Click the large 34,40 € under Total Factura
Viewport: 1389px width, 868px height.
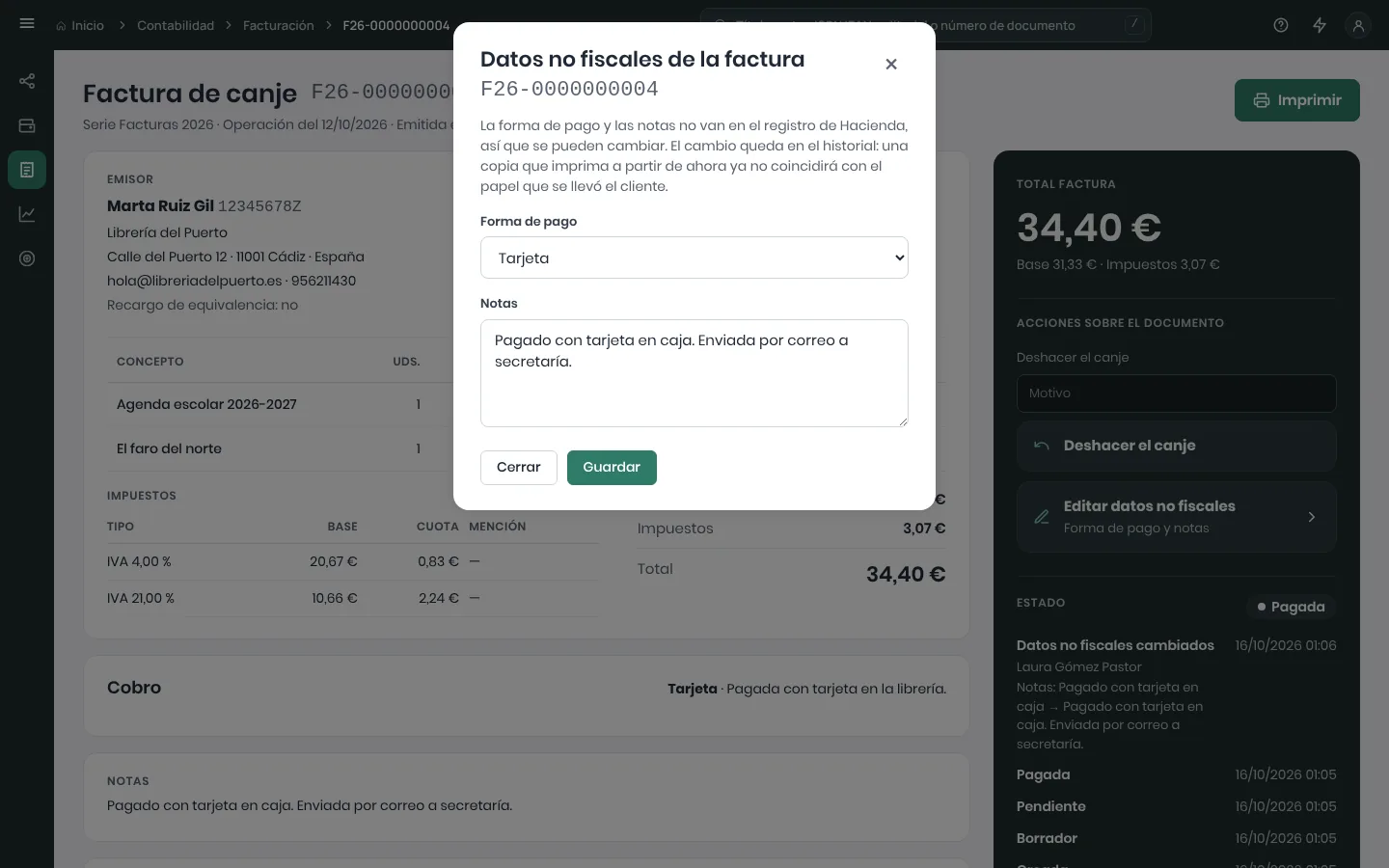click(x=1089, y=228)
